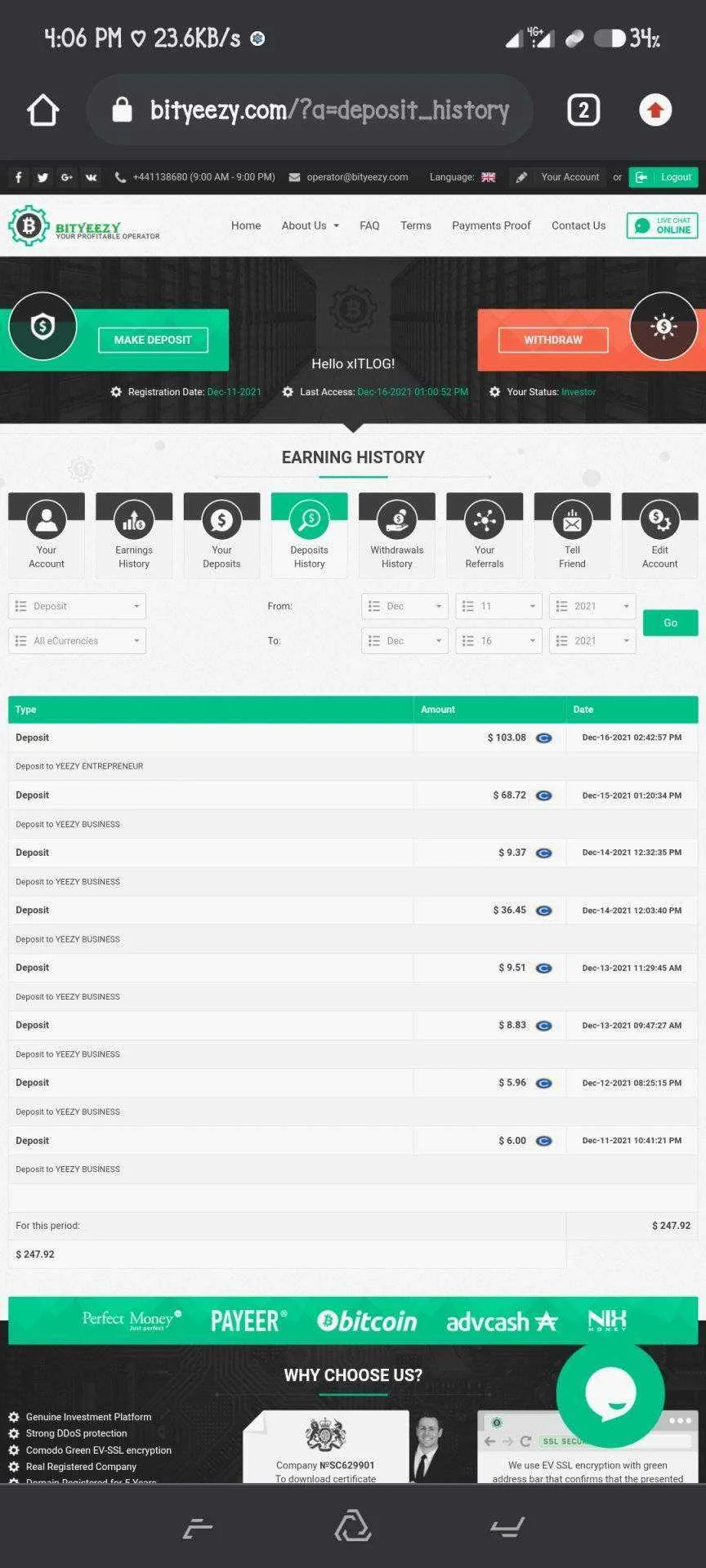Click the operator@bityeezy.com email link

[x=357, y=177]
